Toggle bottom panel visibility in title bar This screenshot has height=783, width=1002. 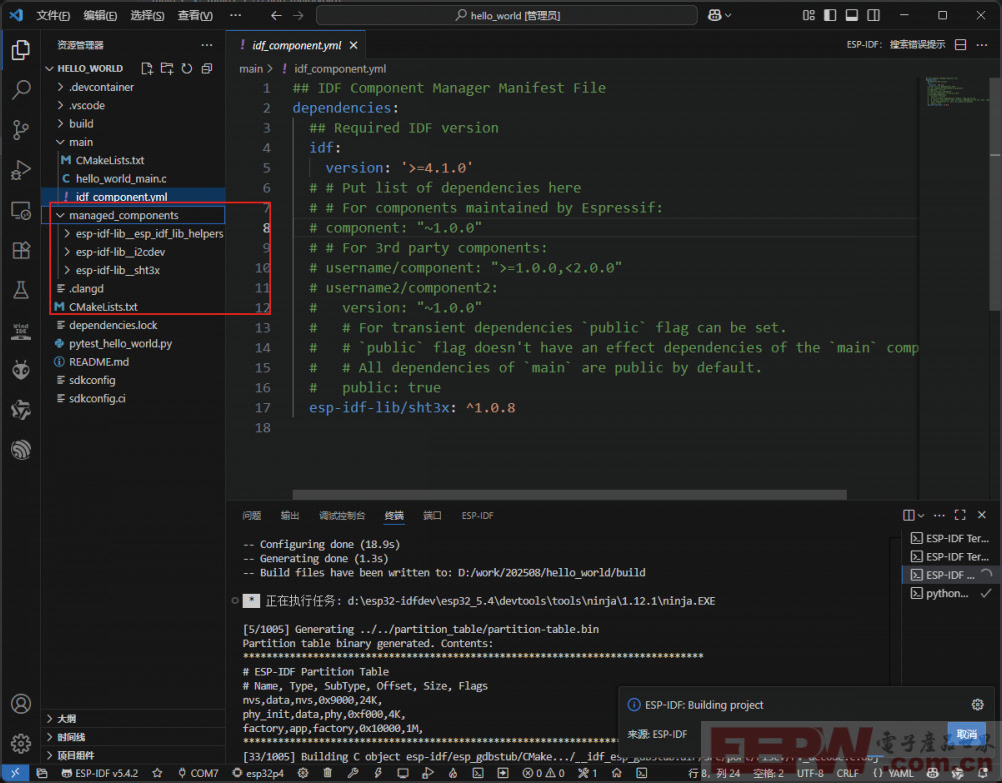[851, 15]
